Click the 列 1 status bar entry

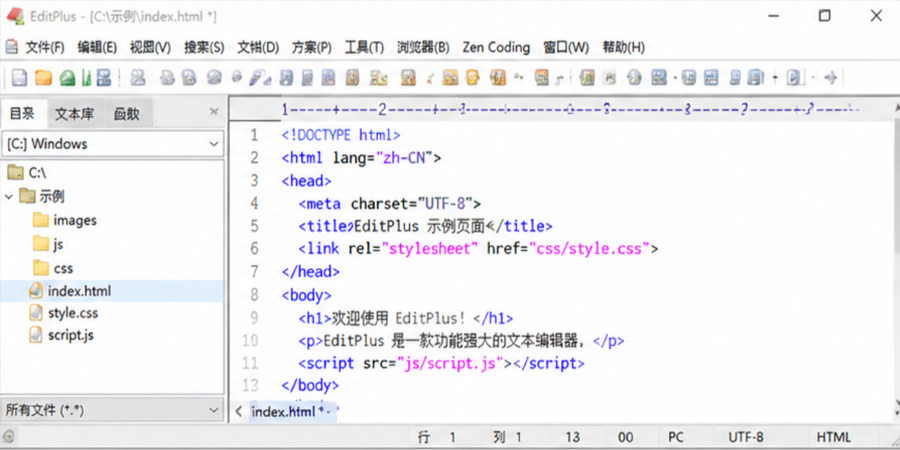pos(507,437)
